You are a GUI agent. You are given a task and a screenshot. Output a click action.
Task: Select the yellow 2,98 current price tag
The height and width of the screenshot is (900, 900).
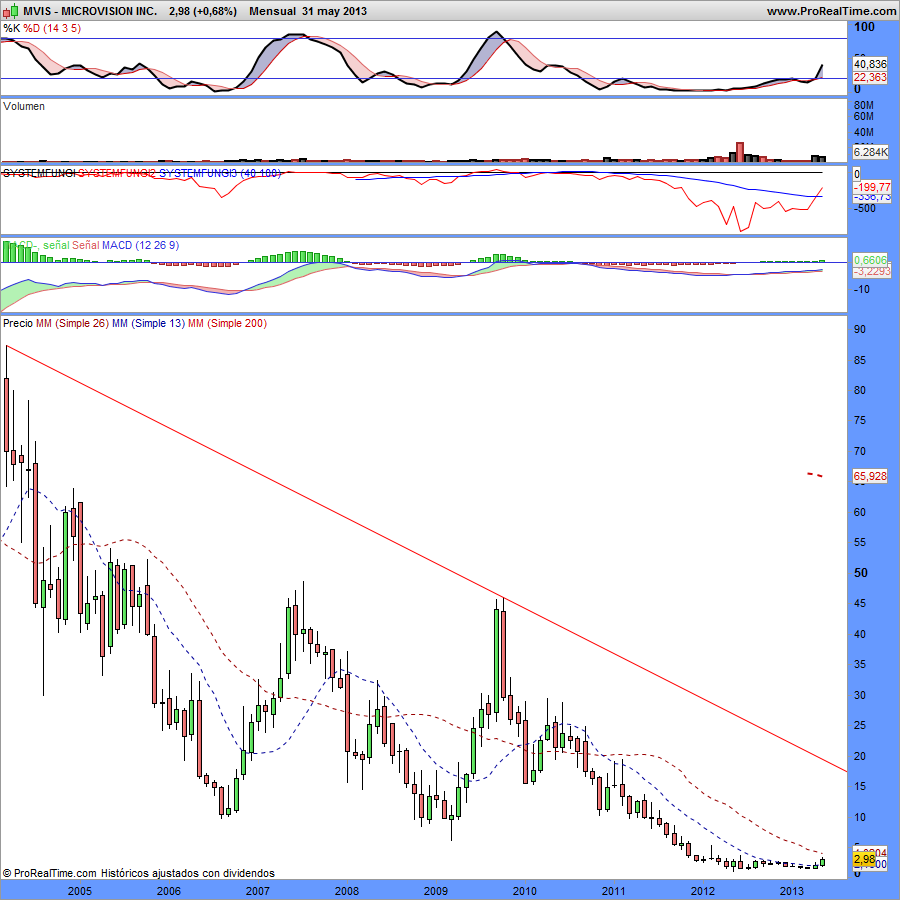tap(864, 859)
